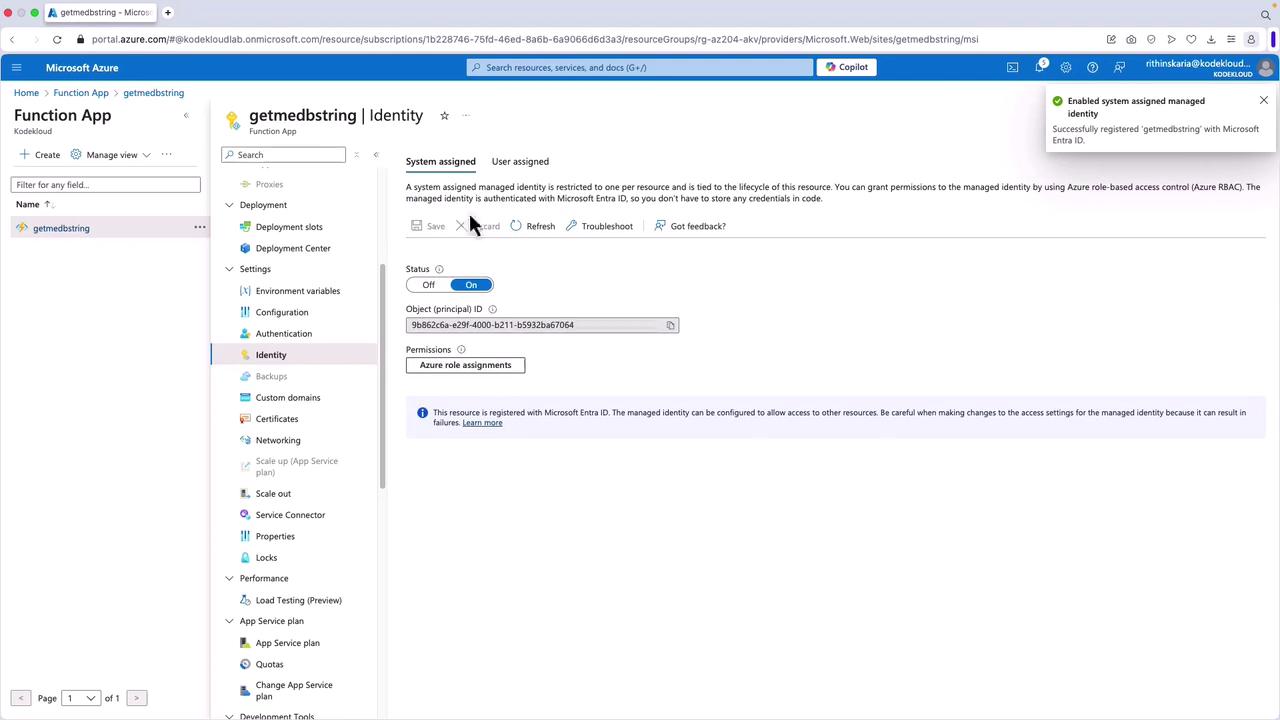Click the Status info icon
Viewport: 1280px width, 720px height.
(439, 269)
